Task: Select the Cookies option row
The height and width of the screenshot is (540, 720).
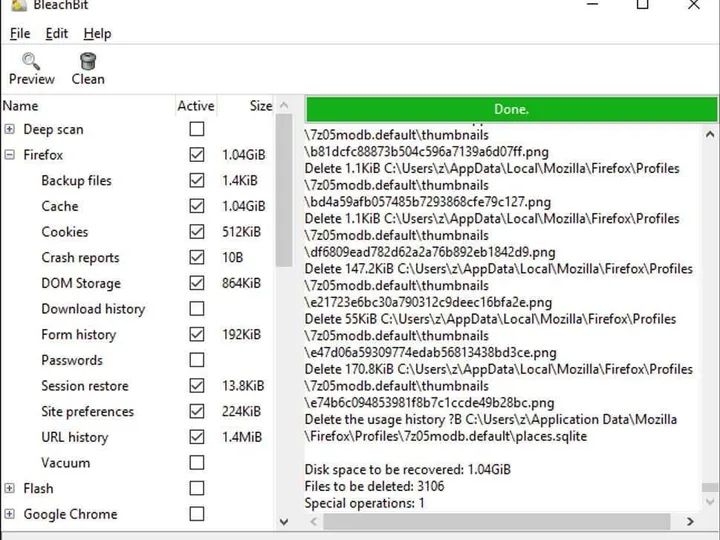Action: 138,232
